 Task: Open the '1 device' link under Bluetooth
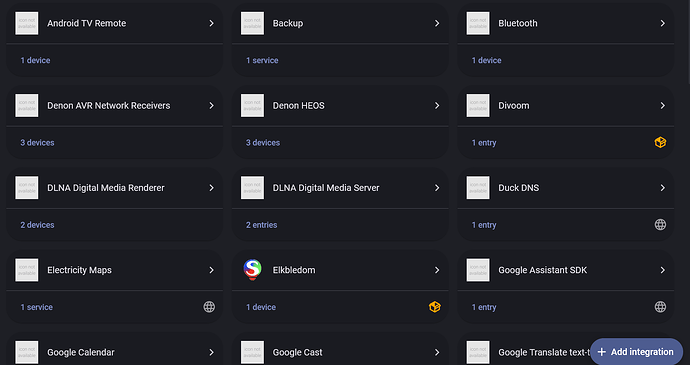[x=486, y=60]
